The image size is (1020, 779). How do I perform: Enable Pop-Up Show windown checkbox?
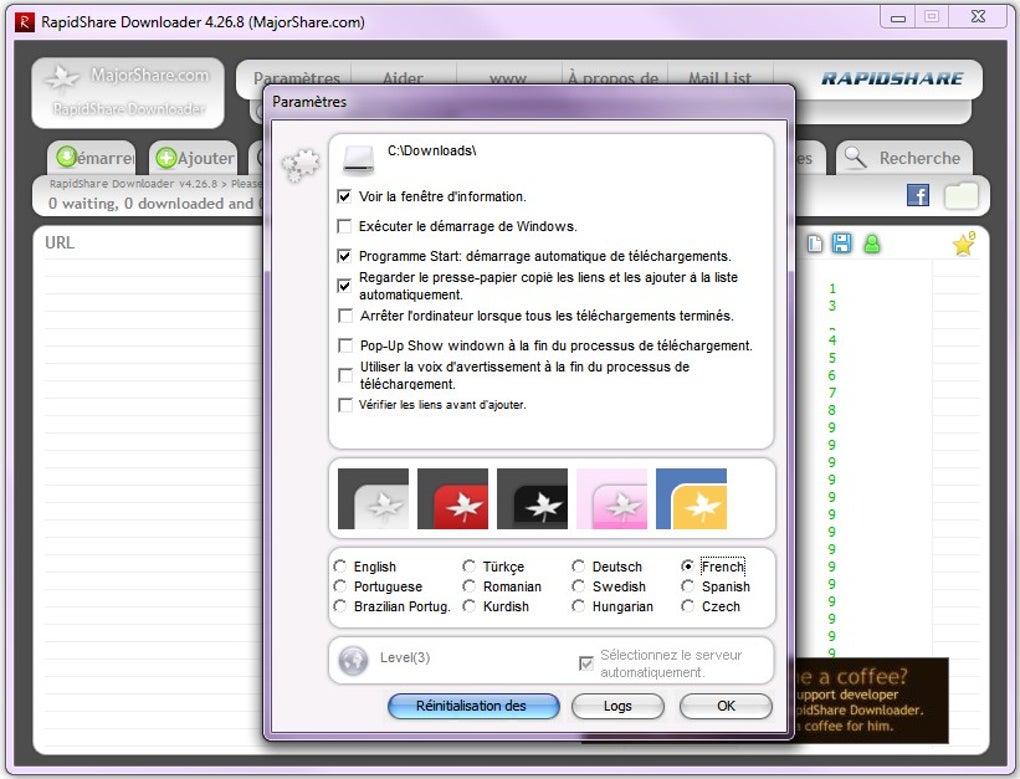coord(345,345)
